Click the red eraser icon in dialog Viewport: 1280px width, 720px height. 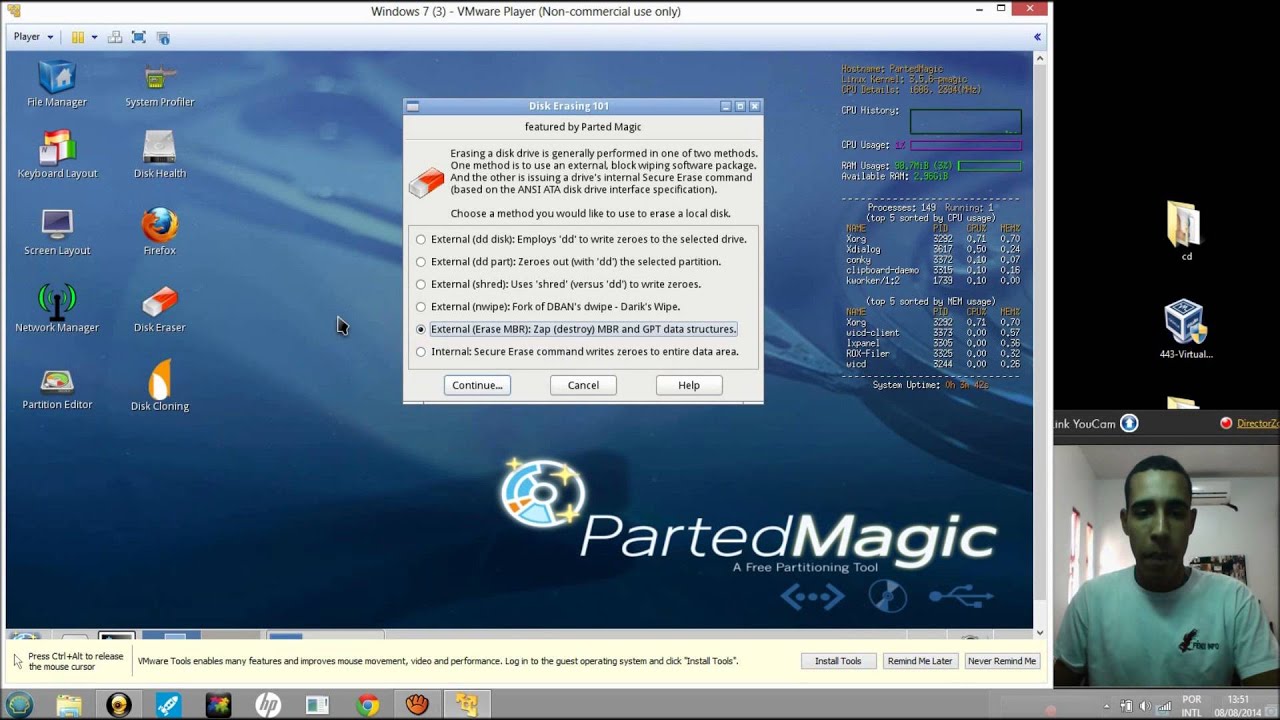tap(426, 182)
